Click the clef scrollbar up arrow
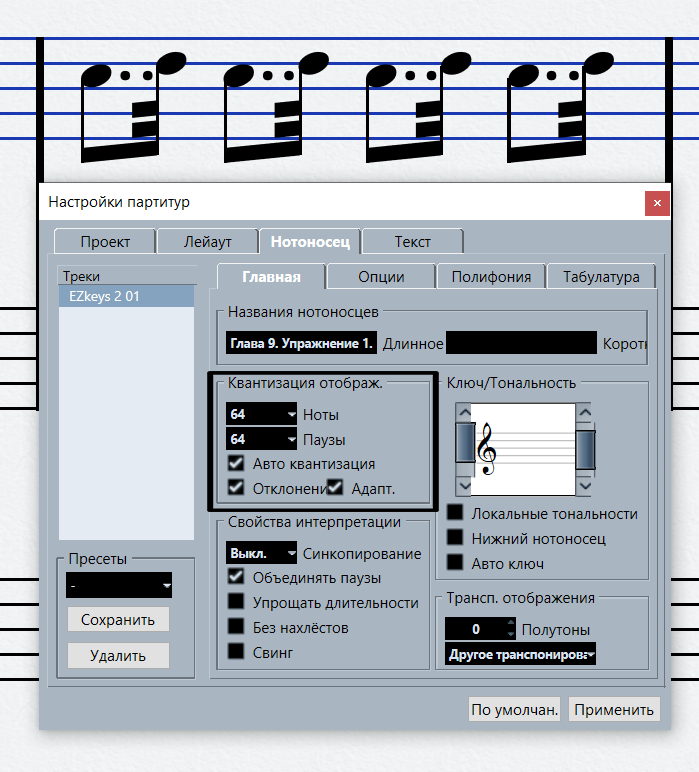 coord(464,412)
